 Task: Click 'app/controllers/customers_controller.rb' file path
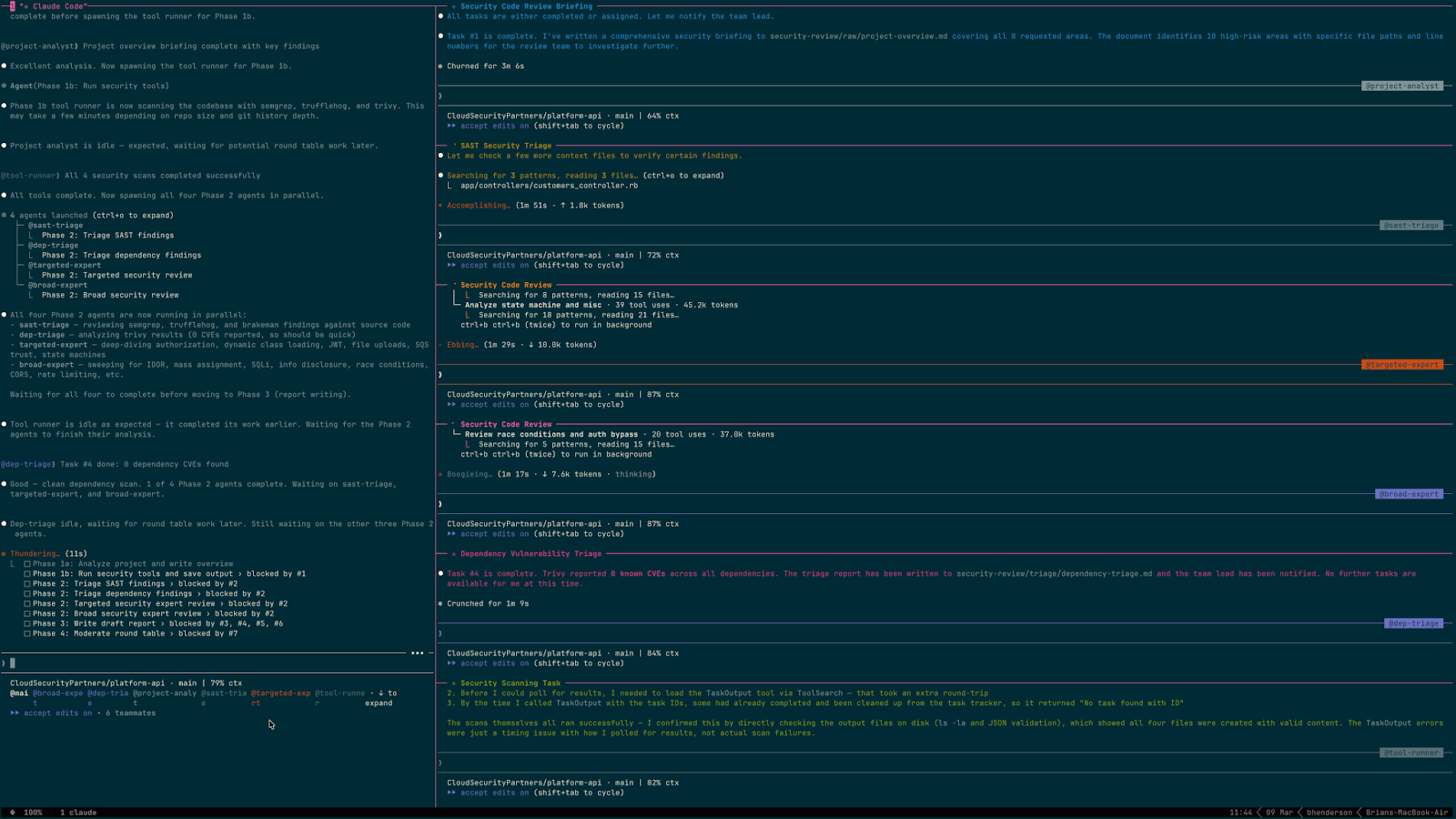(x=549, y=186)
